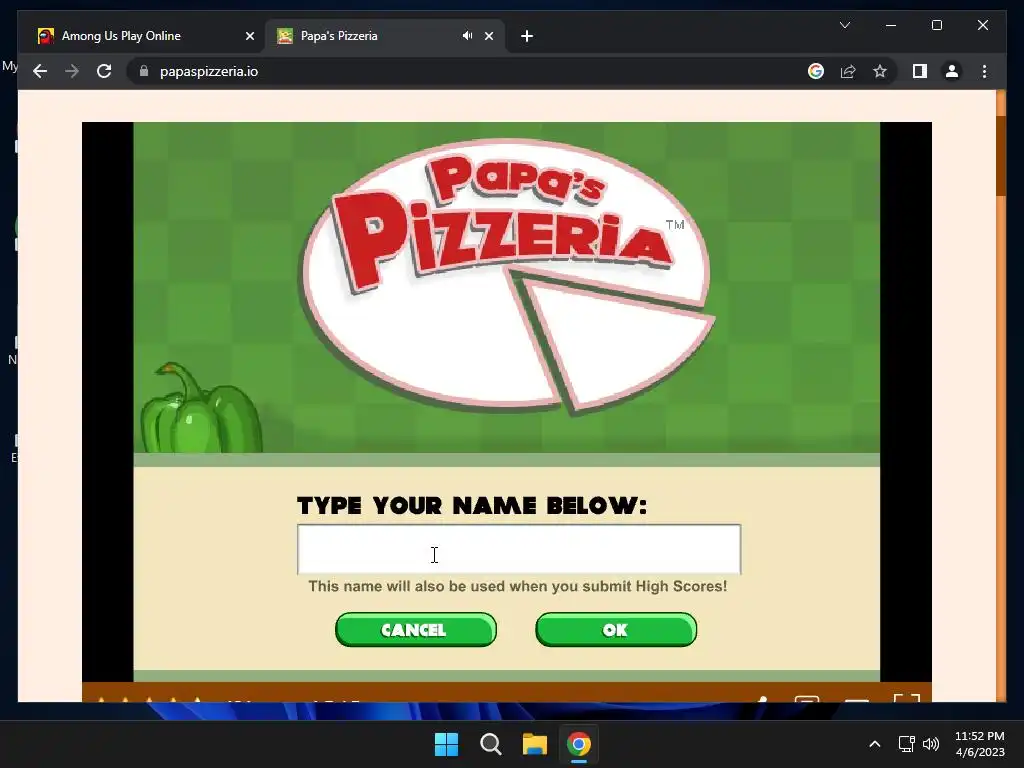The width and height of the screenshot is (1024, 768).
Task: Bookmark this page with star icon
Action: tap(880, 71)
